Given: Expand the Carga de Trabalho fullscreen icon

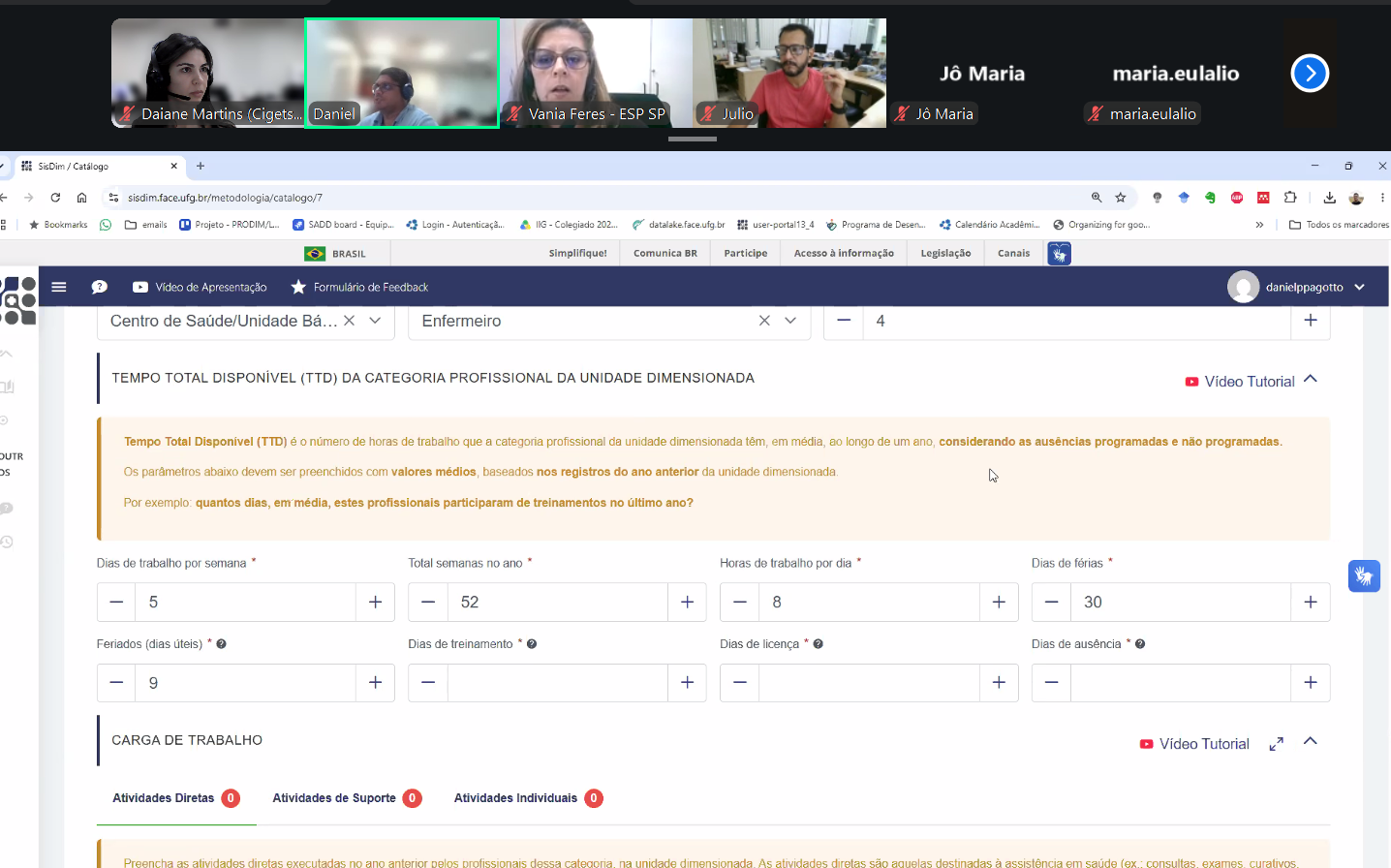Looking at the screenshot, I should (1277, 744).
